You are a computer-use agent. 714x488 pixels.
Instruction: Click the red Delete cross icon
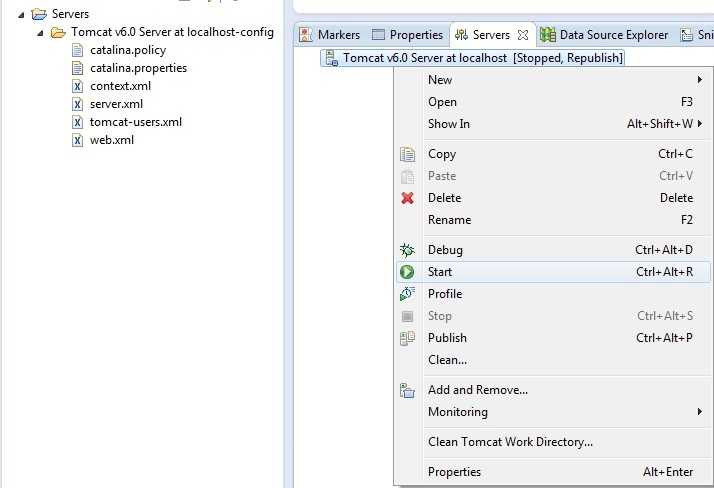(x=408, y=198)
